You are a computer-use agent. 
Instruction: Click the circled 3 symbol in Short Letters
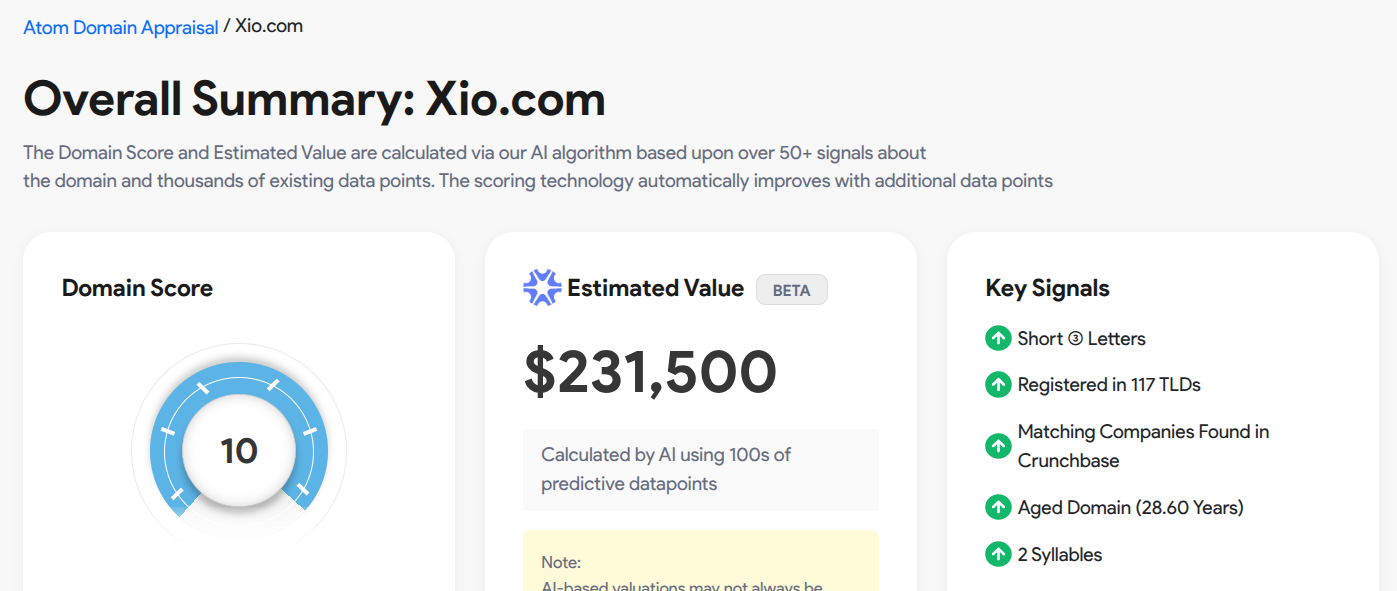[x=1075, y=339]
